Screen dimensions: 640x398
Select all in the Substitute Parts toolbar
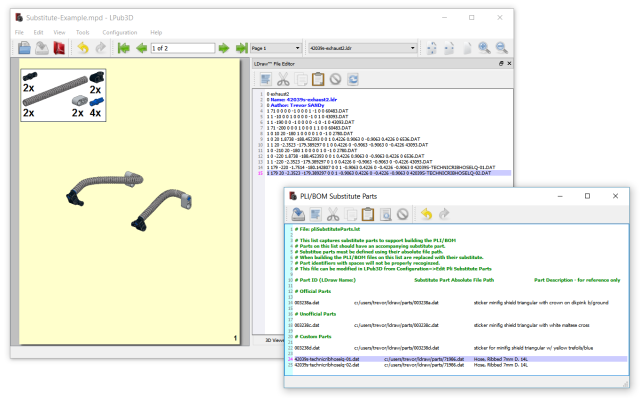point(316,214)
